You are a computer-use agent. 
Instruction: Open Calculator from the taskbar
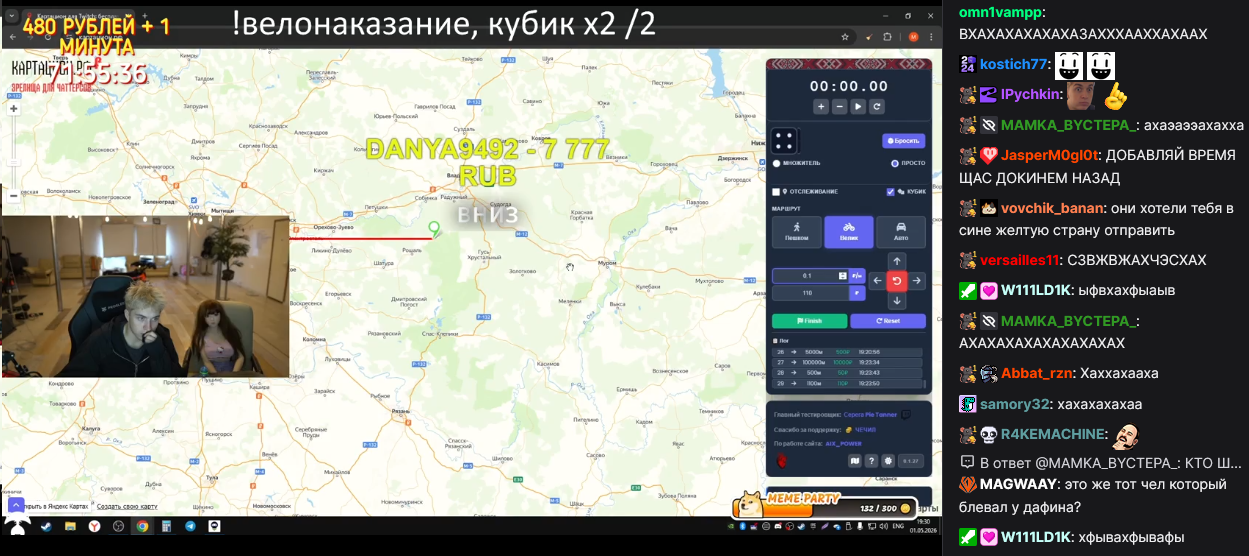[166, 526]
